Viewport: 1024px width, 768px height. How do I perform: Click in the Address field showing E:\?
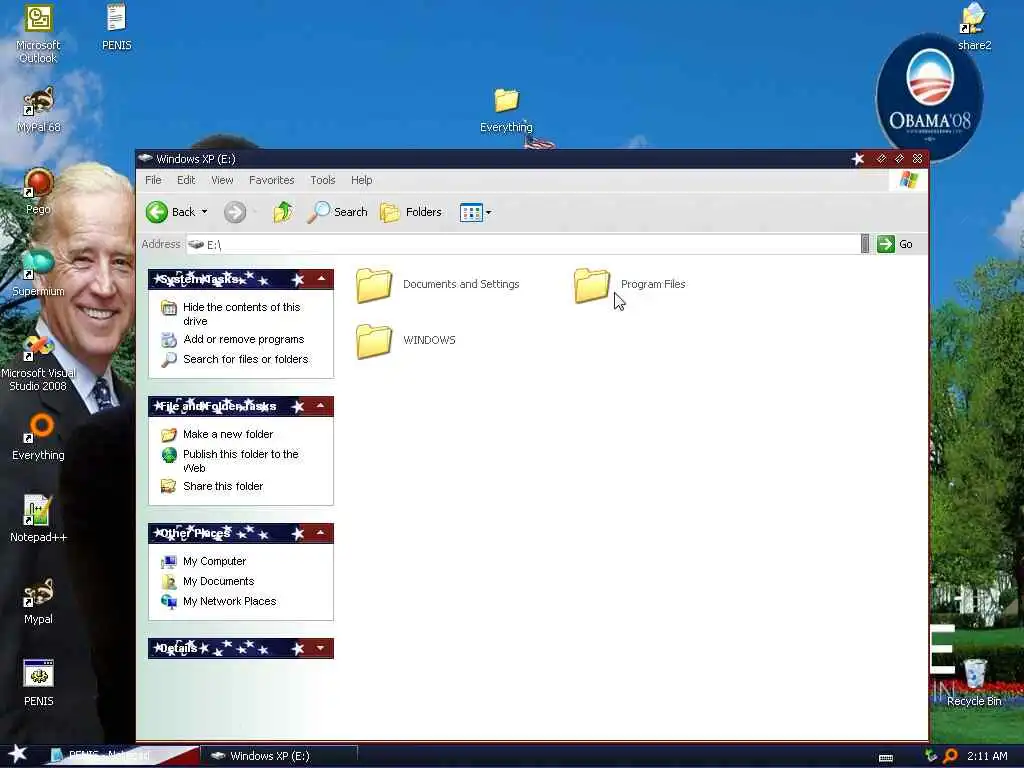coord(522,244)
